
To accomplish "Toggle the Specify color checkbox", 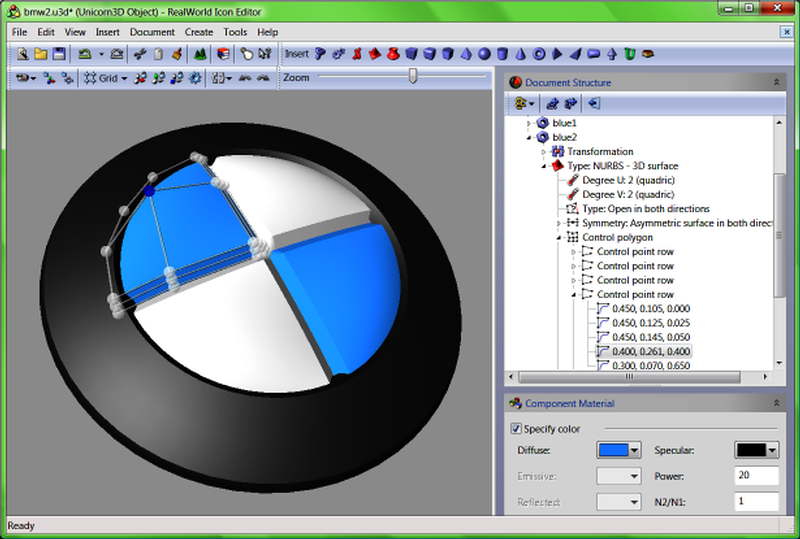I will coord(516,429).
